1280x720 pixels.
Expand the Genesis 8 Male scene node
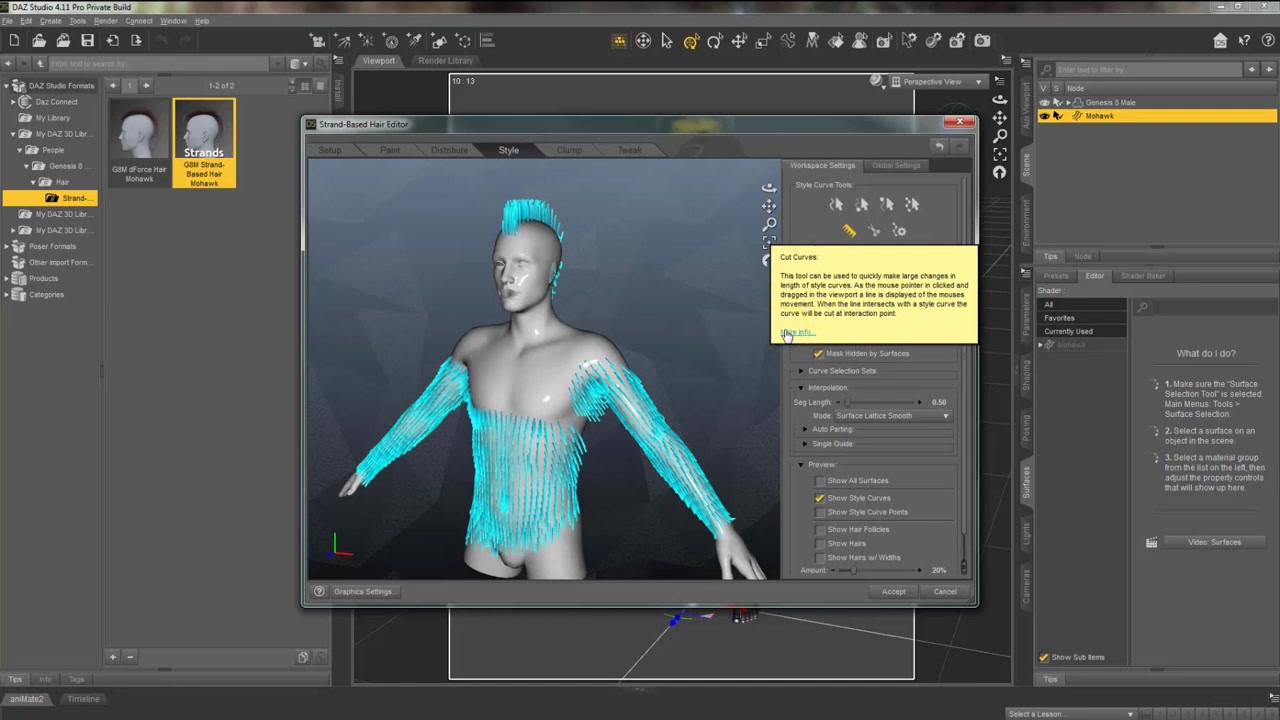pyautogui.click(x=1069, y=103)
